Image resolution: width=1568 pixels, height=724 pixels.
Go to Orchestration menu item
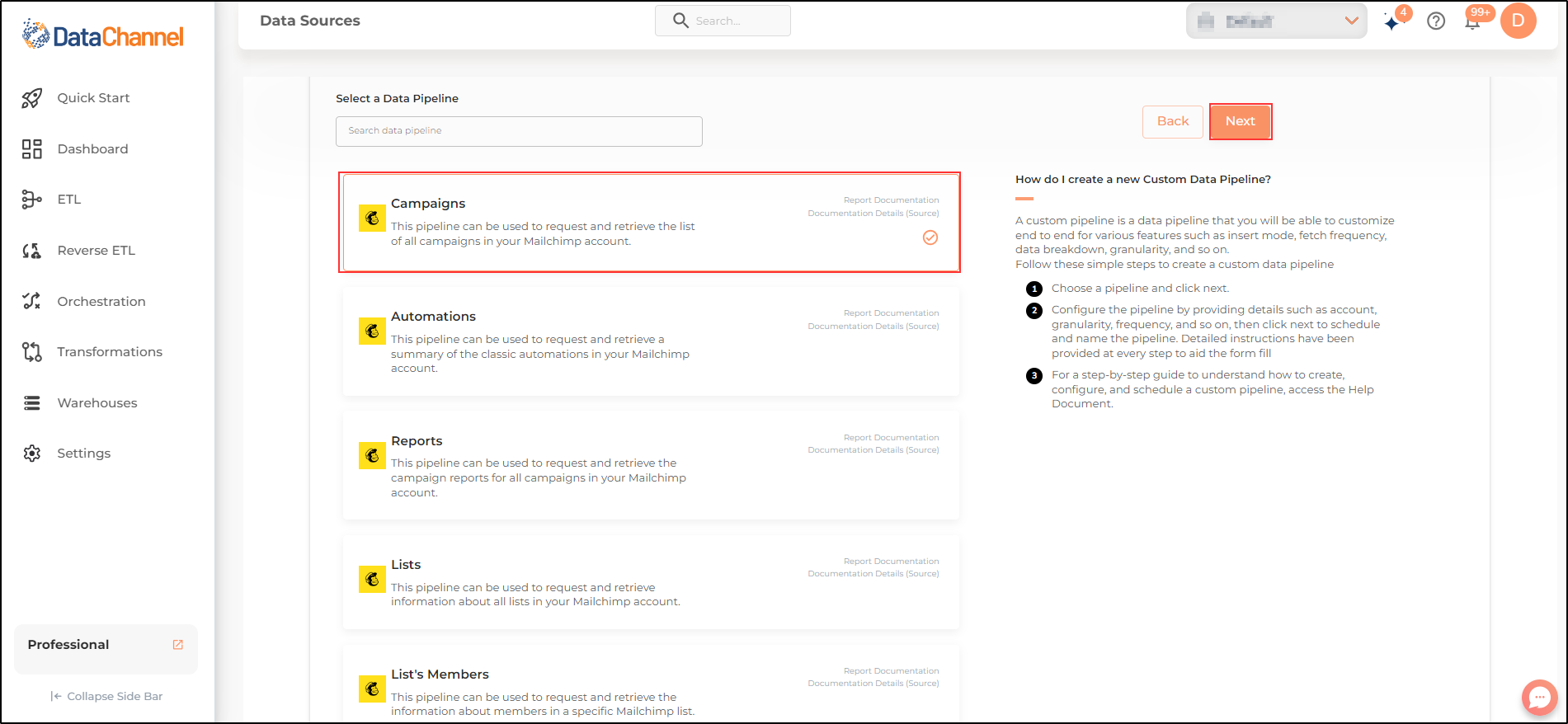(101, 302)
